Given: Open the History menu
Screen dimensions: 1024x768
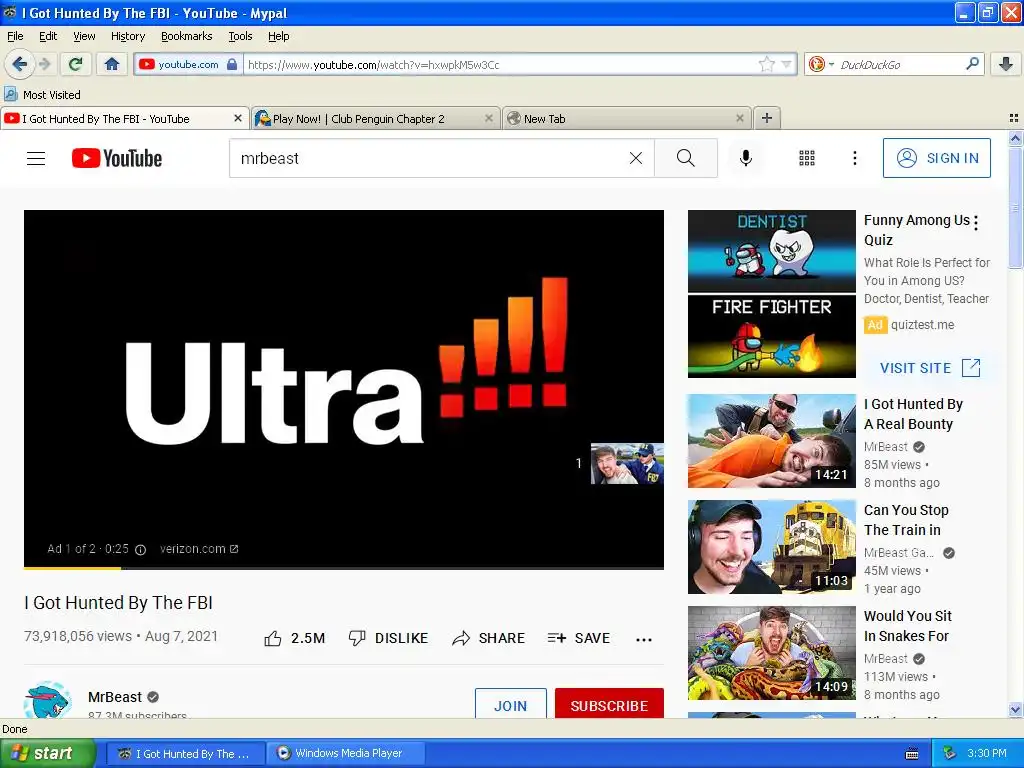Looking at the screenshot, I should pyautogui.click(x=128, y=36).
